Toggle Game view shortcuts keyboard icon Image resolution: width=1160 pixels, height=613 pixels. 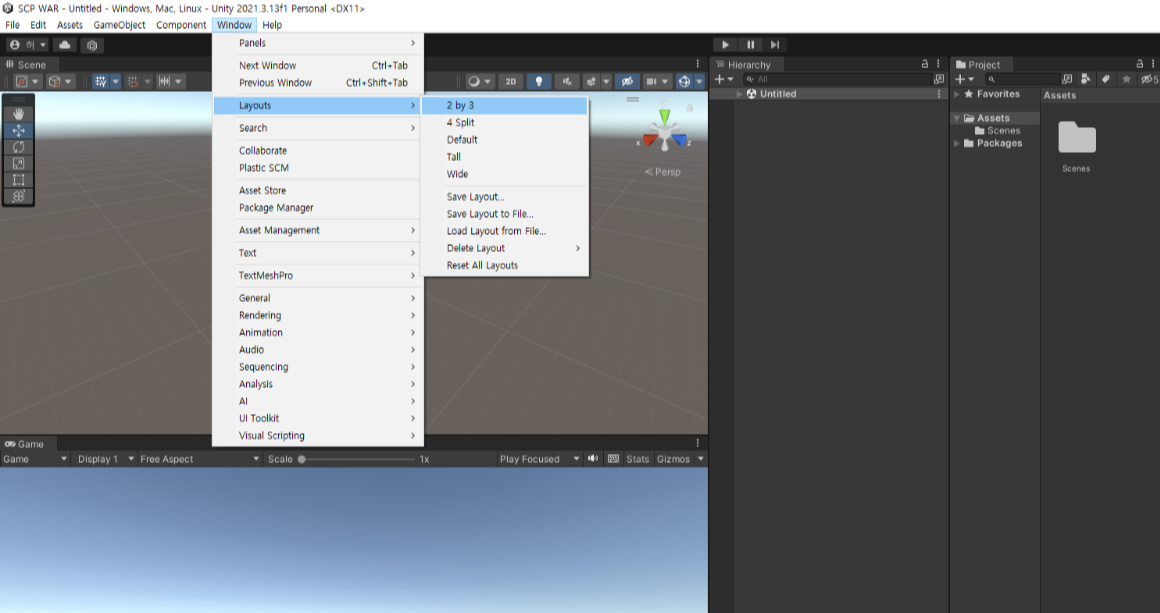point(613,459)
